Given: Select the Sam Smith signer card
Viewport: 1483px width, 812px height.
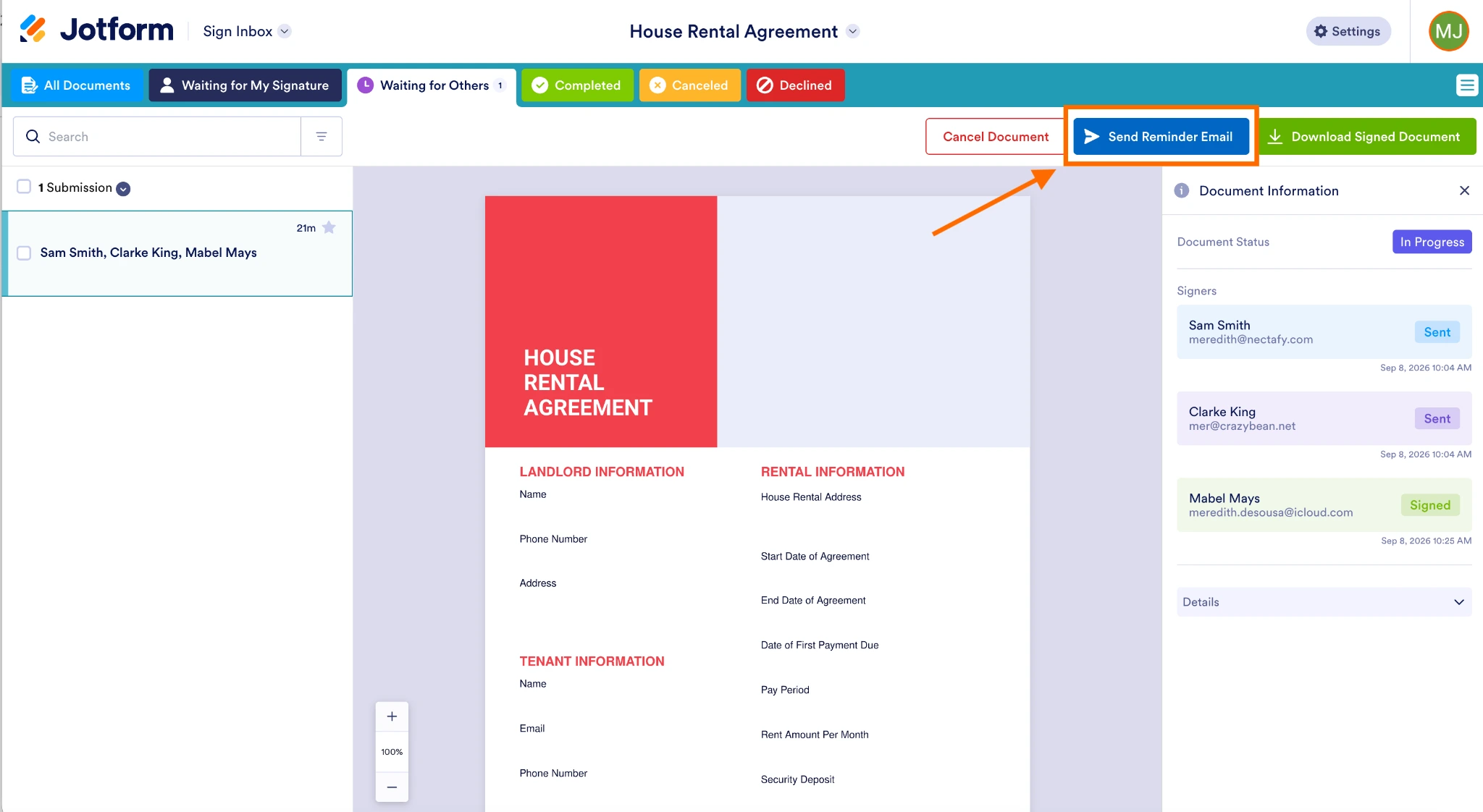Looking at the screenshot, I should point(1324,331).
